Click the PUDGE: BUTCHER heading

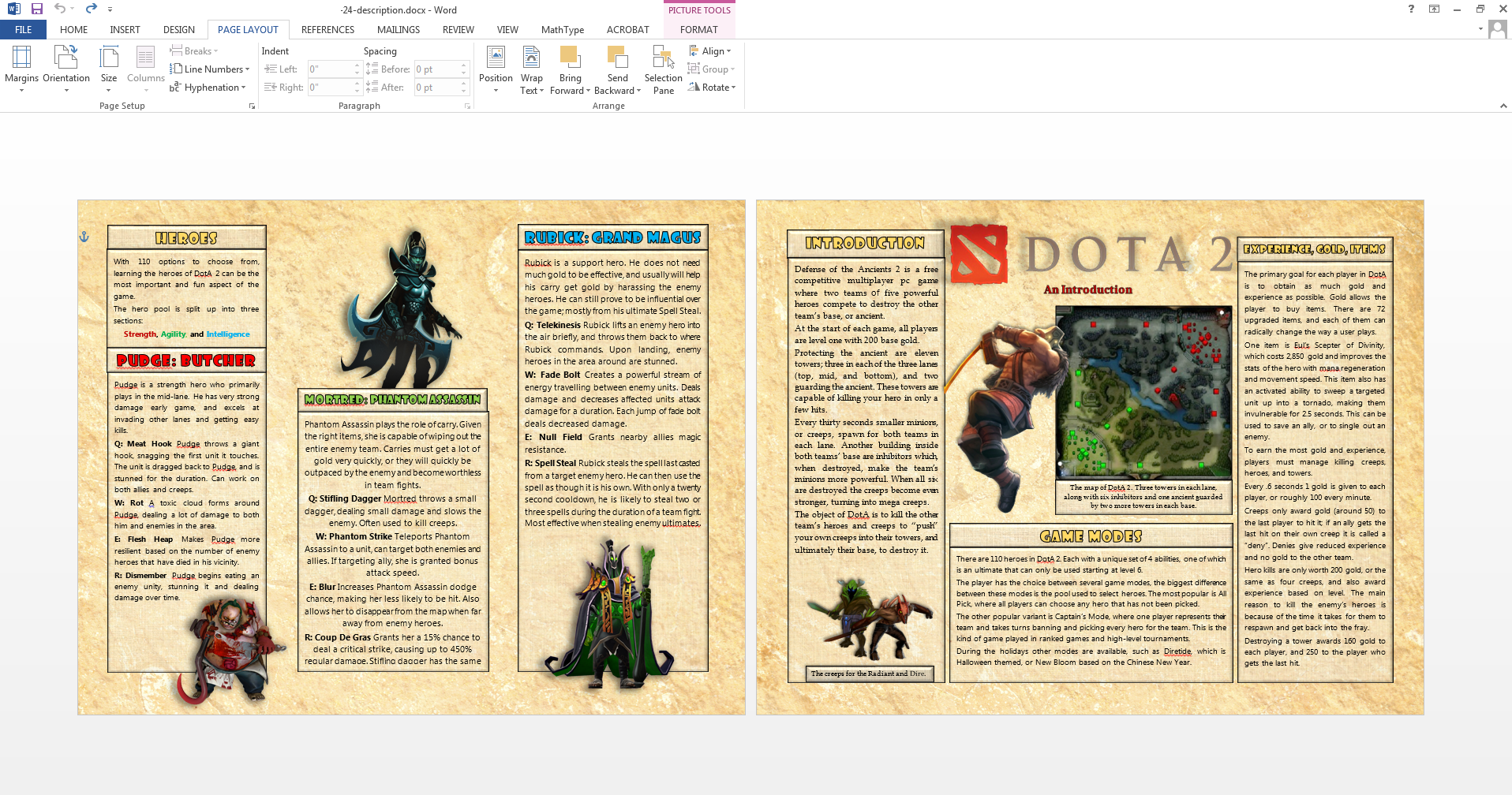186,360
